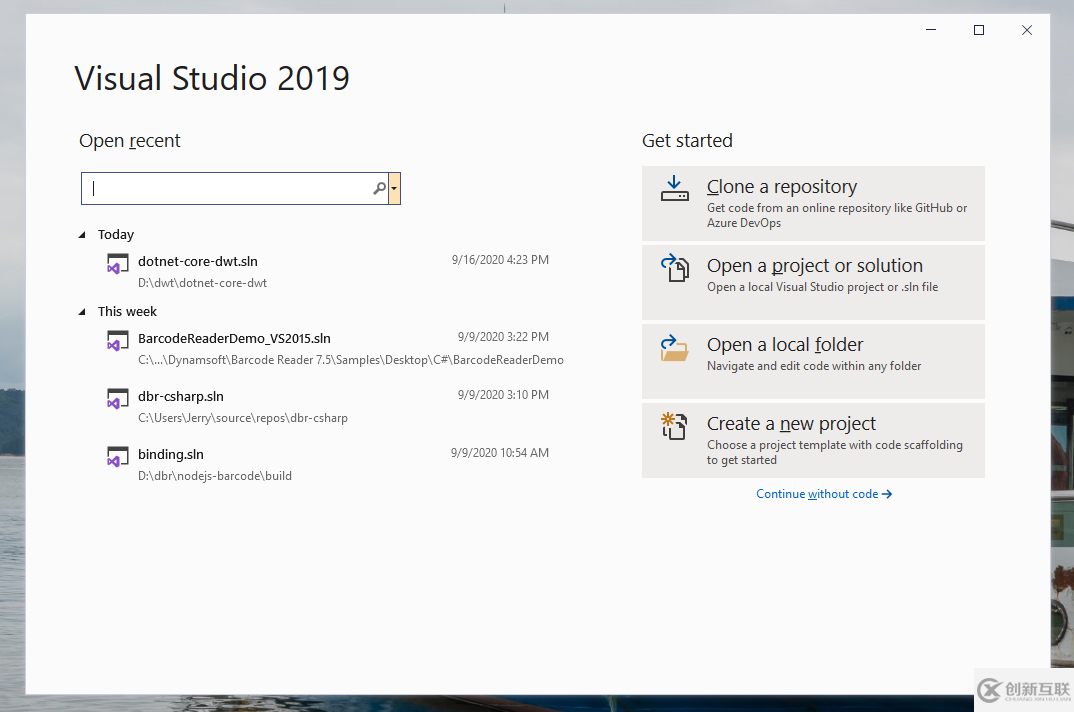Click path D:\dbr\nodejs-barcode\build

coord(214,476)
